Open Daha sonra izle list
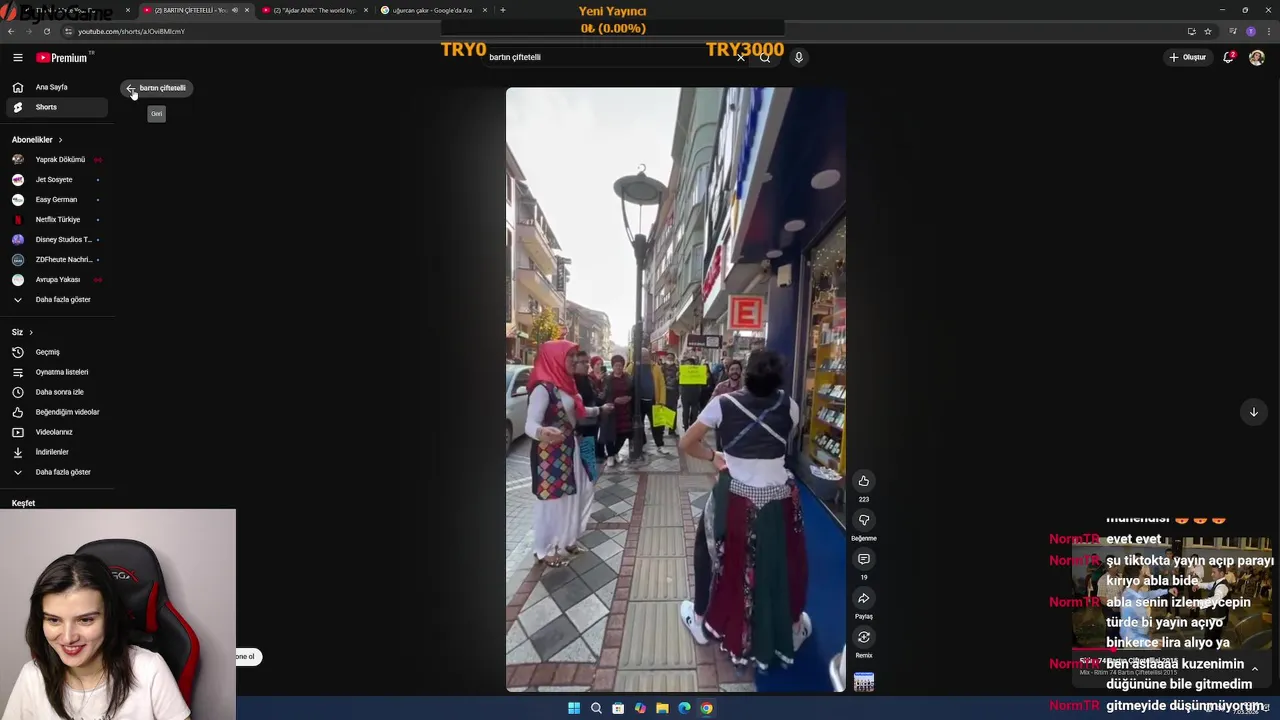Screen dimensions: 1280x720 tap(56, 392)
